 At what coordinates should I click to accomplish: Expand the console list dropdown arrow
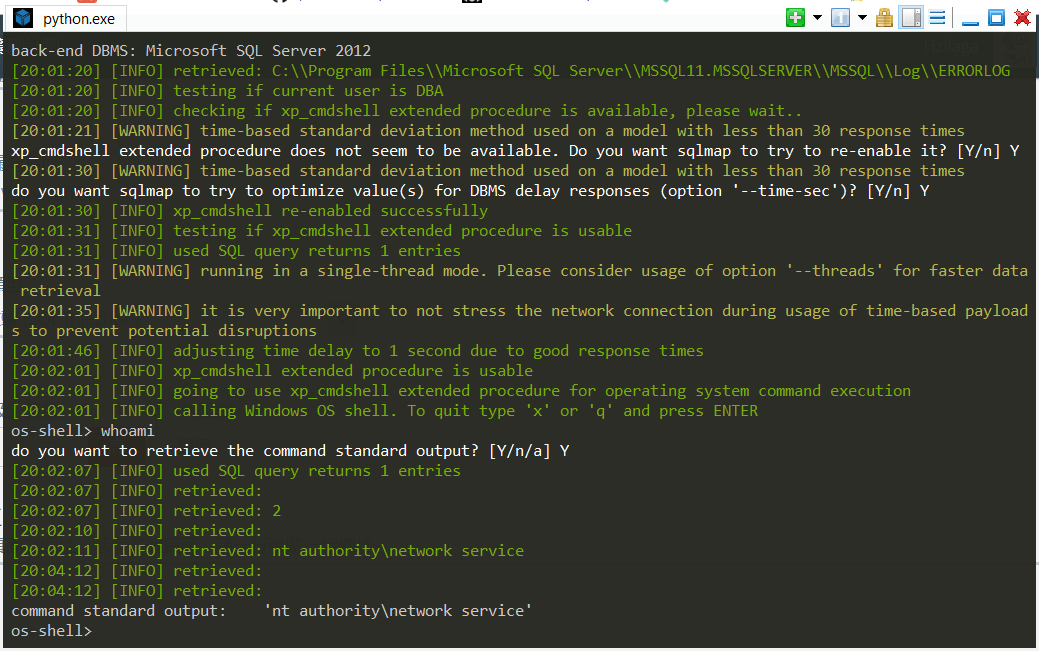pos(862,18)
